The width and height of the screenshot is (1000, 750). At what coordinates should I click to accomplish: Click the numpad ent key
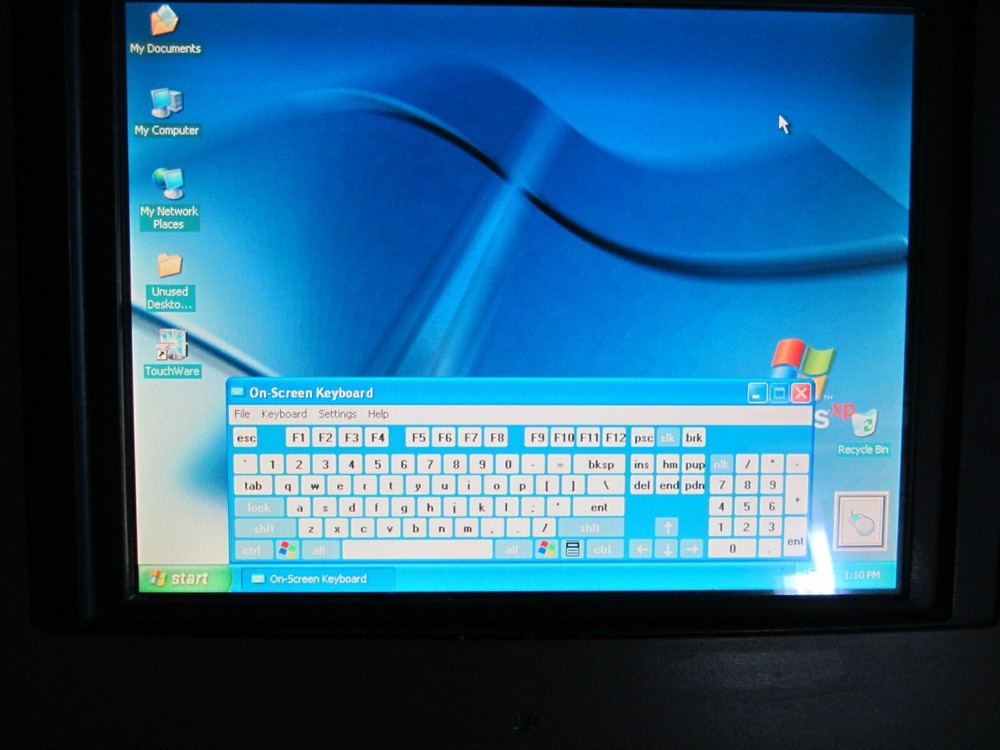(x=795, y=536)
